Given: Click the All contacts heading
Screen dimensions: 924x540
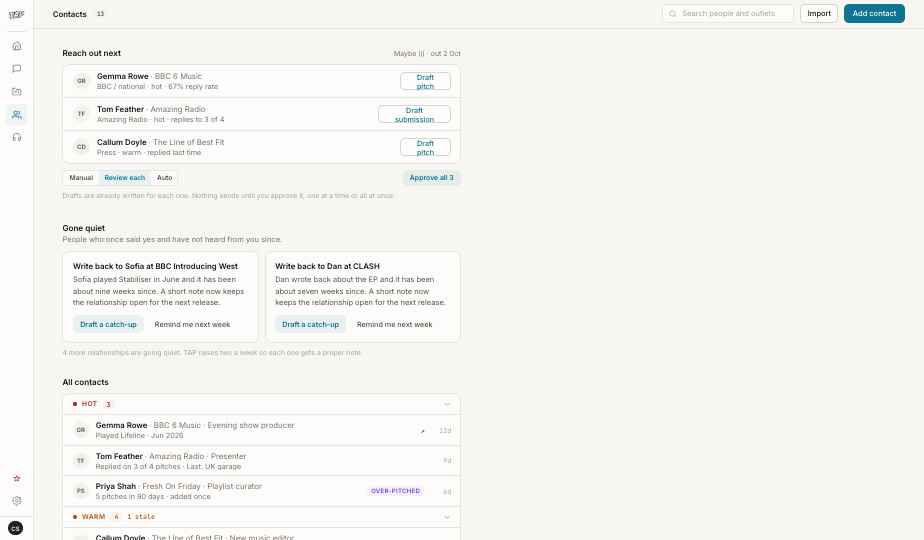Looking at the screenshot, I should 85,382.
